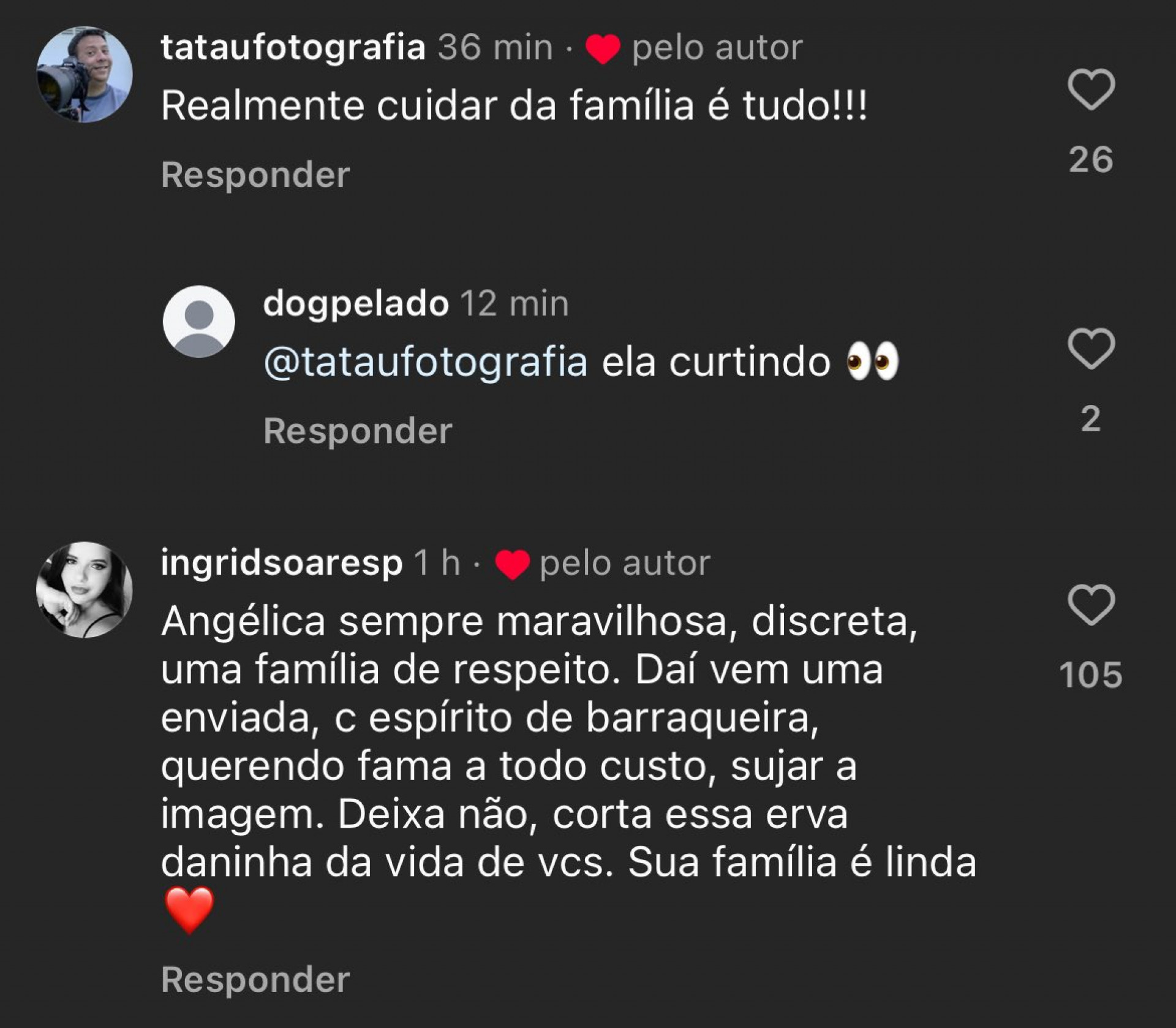1176x1028 pixels.
Task: Open the dogpelado username link
Action: tap(356, 304)
